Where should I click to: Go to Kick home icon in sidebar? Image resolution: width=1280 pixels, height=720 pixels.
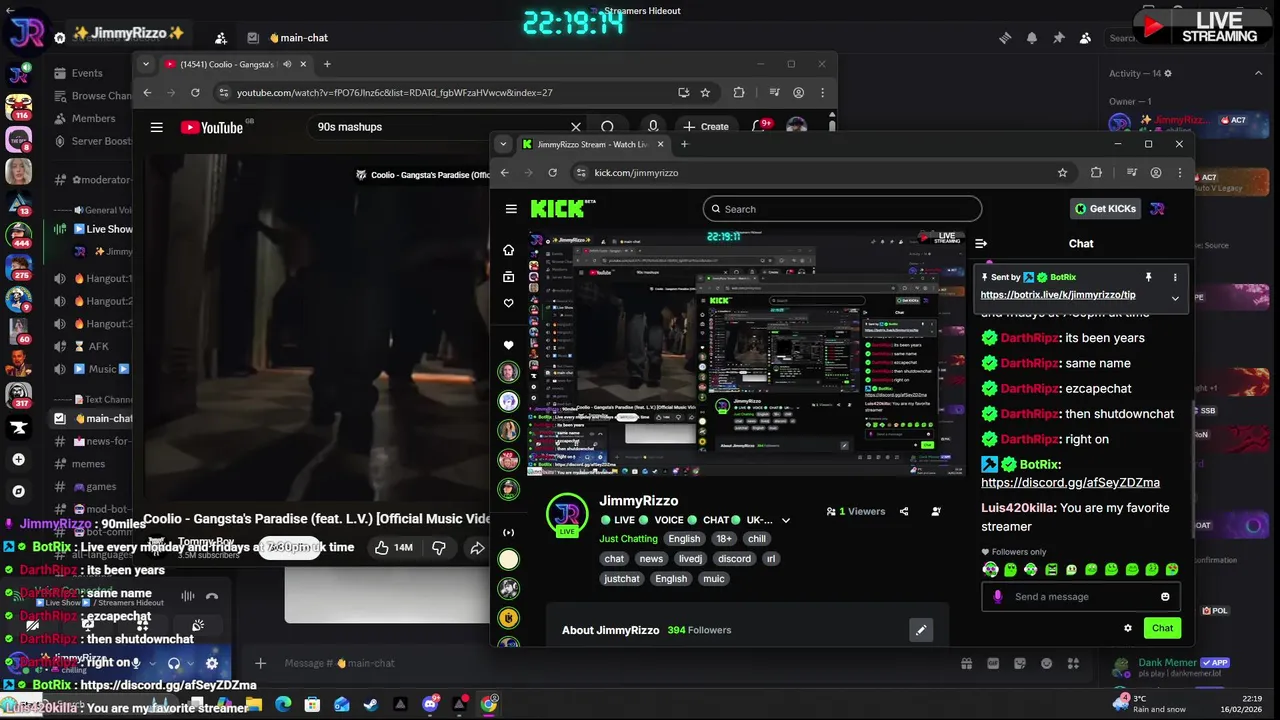[508, 250]
